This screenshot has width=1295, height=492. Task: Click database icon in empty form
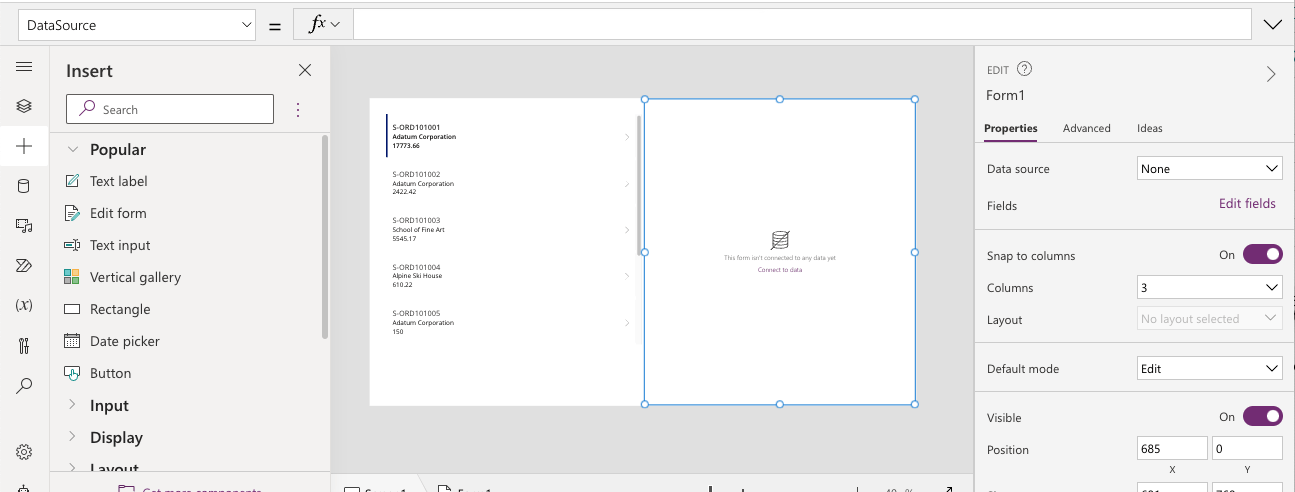point(780,240)
